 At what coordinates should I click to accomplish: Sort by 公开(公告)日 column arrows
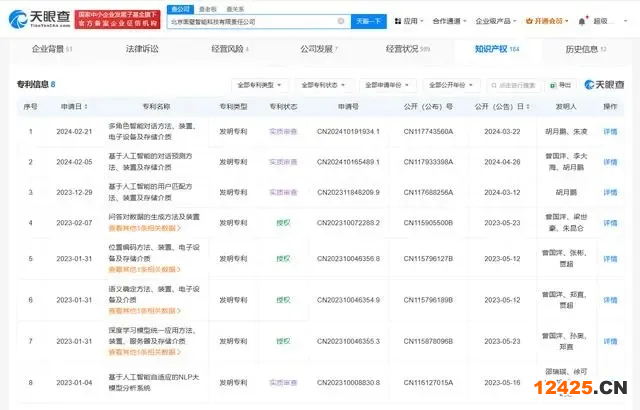528,106
